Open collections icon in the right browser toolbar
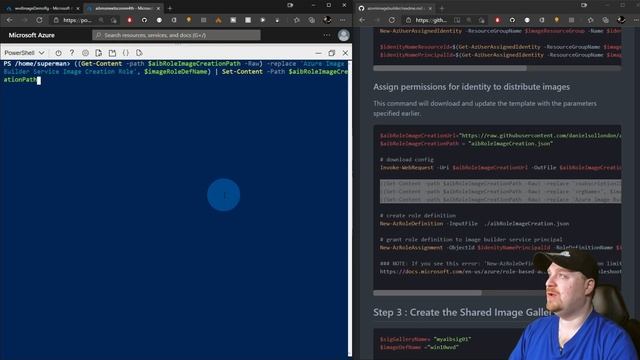The width and height of the screenshot is (640, 360). point(605,20)
